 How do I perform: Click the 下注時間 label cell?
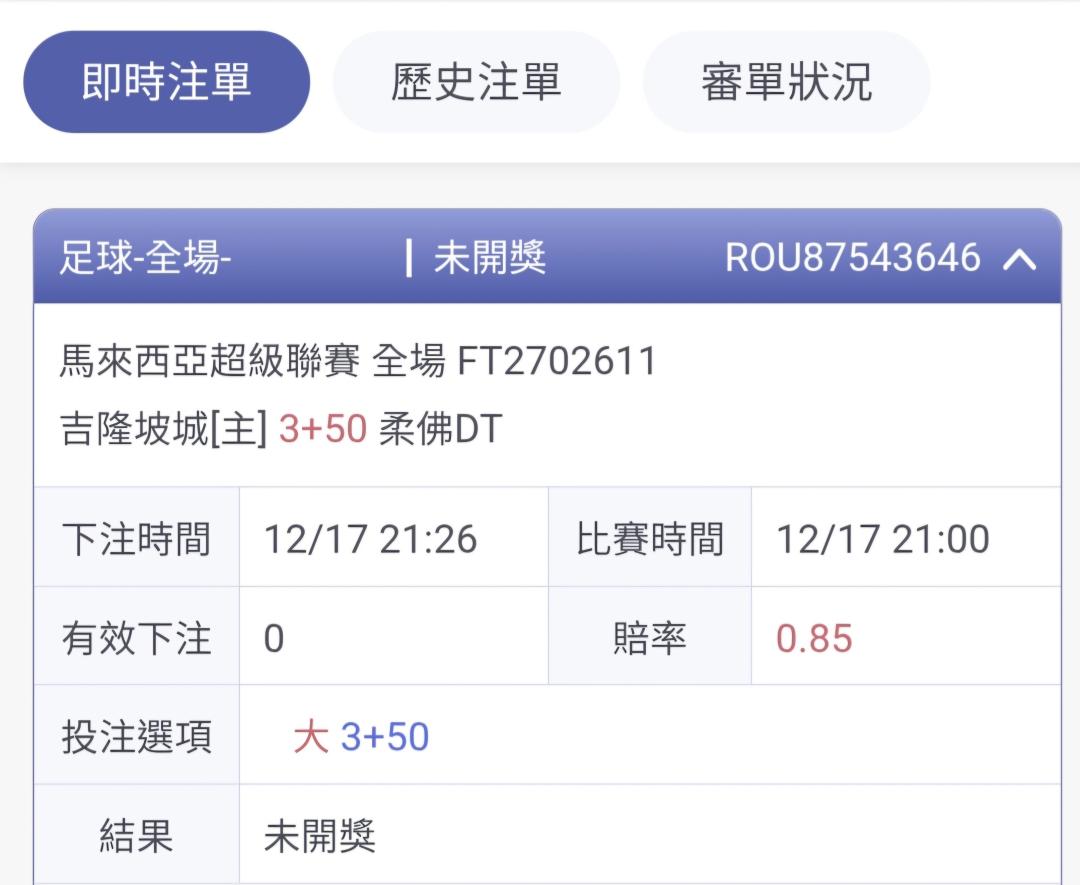(137, 539)
